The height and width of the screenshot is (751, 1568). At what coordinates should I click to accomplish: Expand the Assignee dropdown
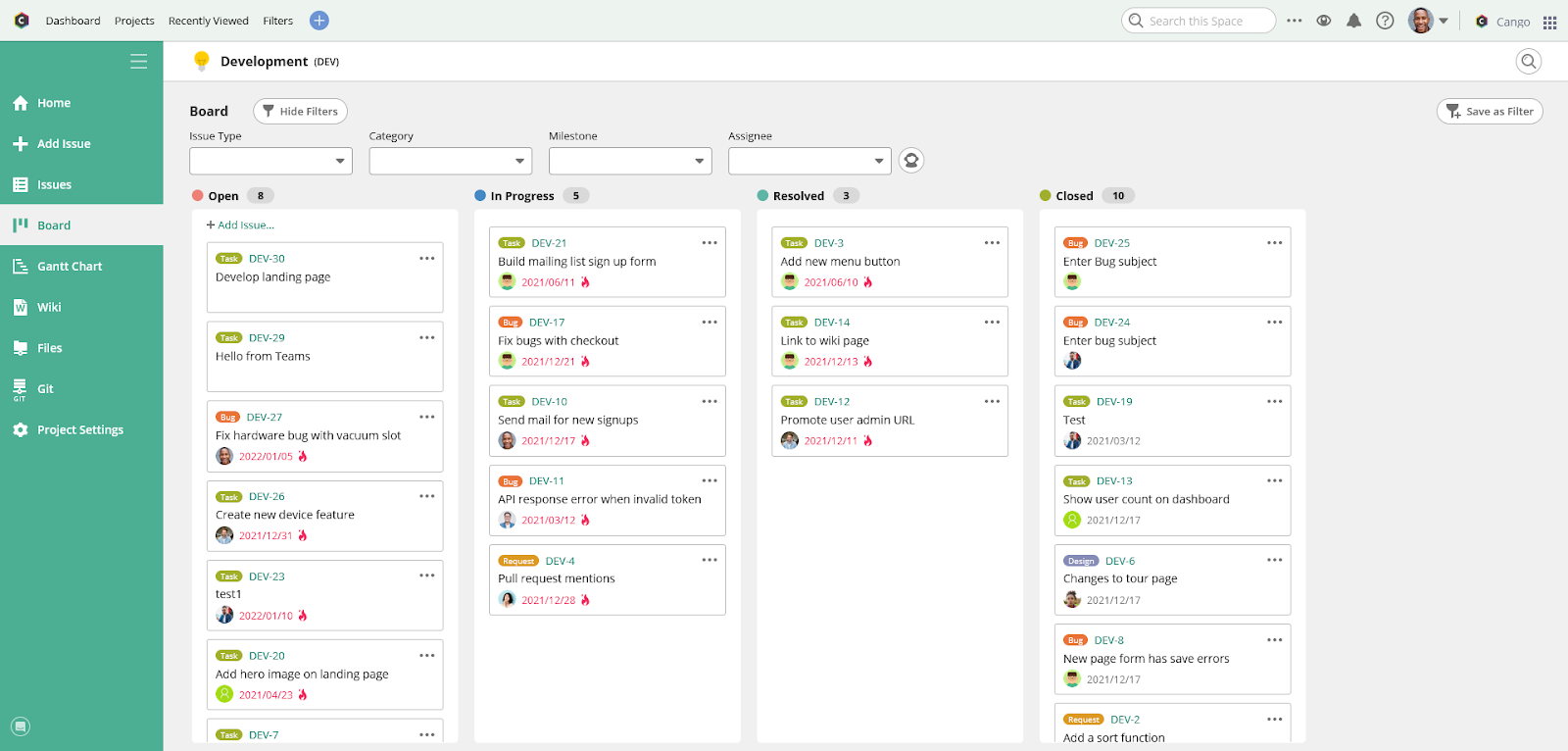tap(809, 161)
